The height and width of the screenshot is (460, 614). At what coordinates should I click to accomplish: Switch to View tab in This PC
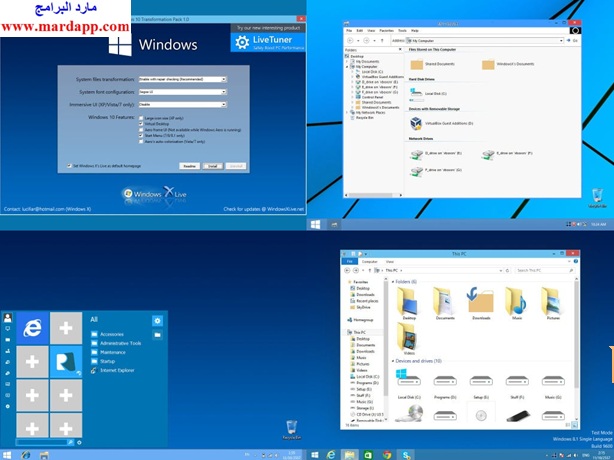coord(390,262)
